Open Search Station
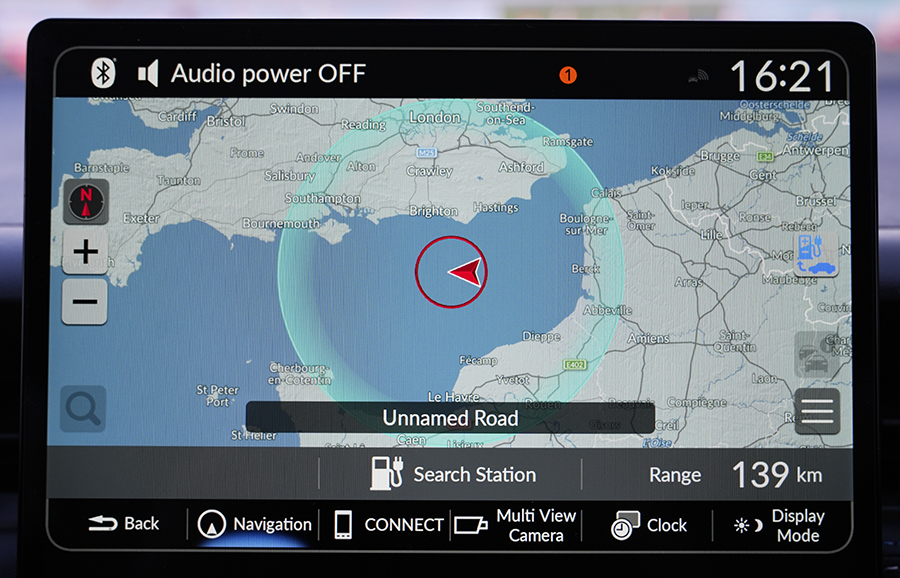This screenshot has height=578, width=900. point(451,474)
